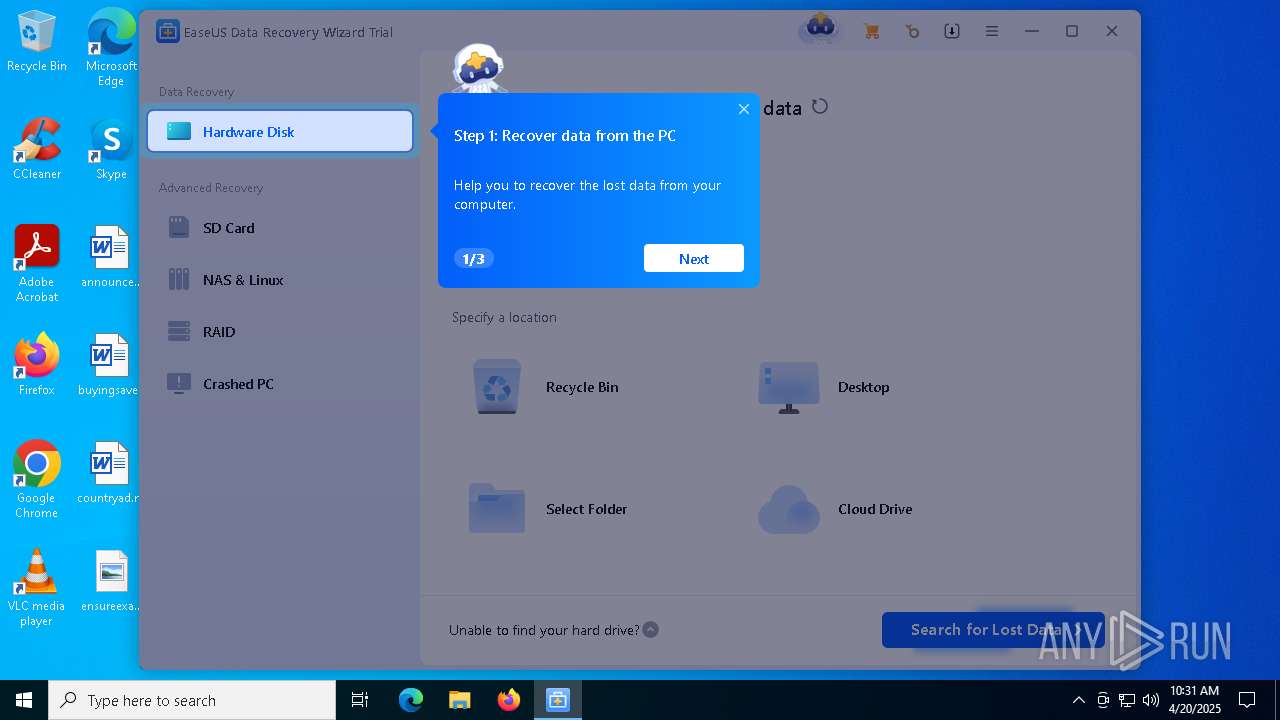The width and height of the screenshot is (1280, 720).
Task: Open CCleaner desktop shortcut
Action: (x=37, y=150)
